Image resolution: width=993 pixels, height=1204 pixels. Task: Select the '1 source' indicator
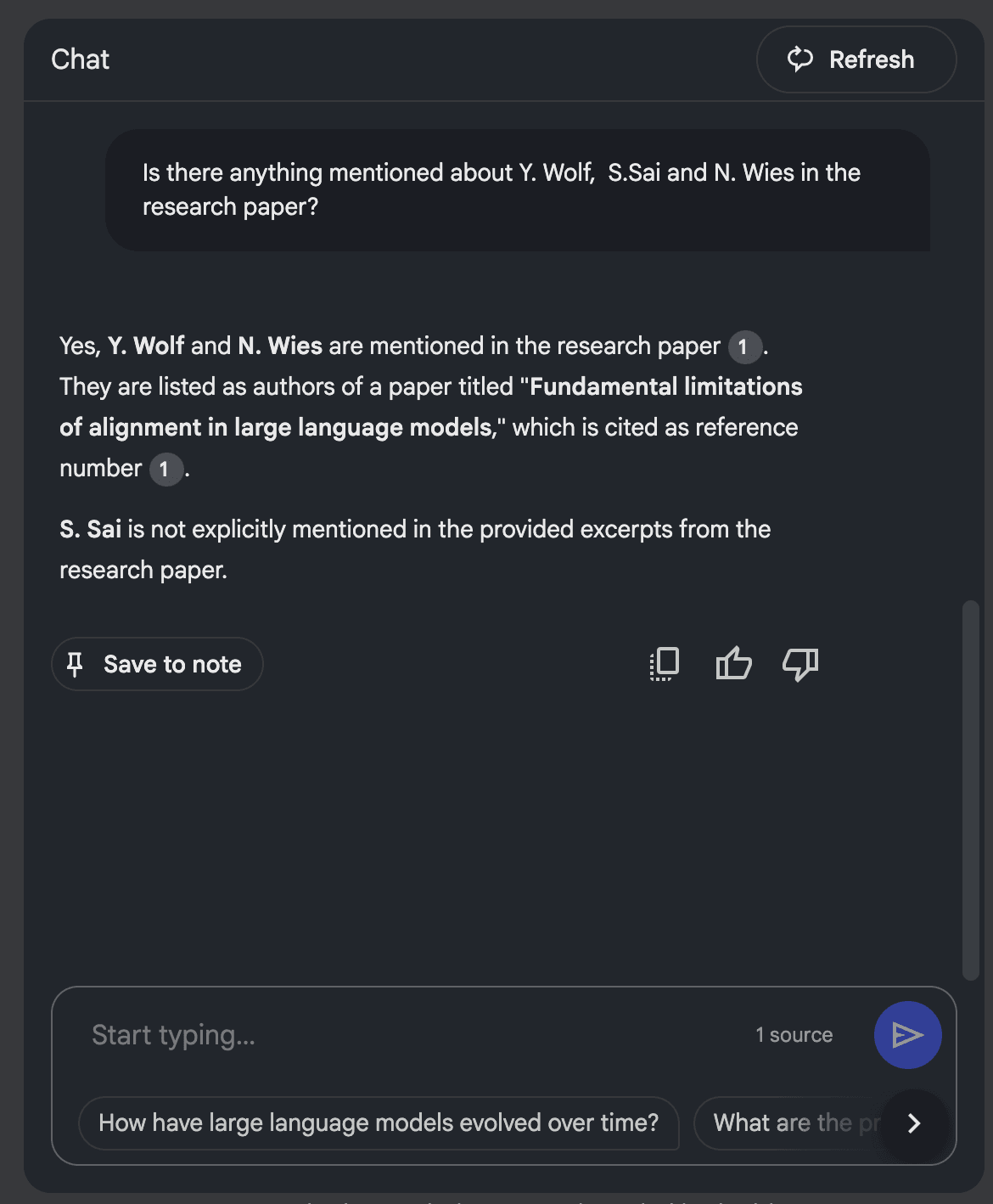click(x=794, y=1035)
